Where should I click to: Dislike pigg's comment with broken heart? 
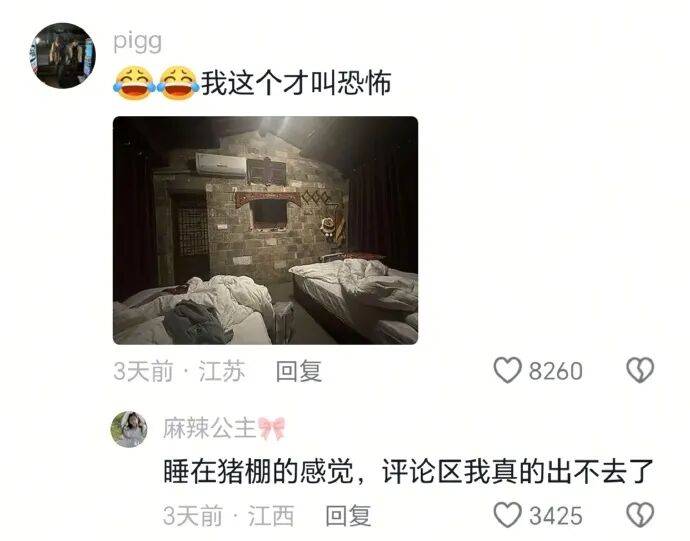coord(640,370)
